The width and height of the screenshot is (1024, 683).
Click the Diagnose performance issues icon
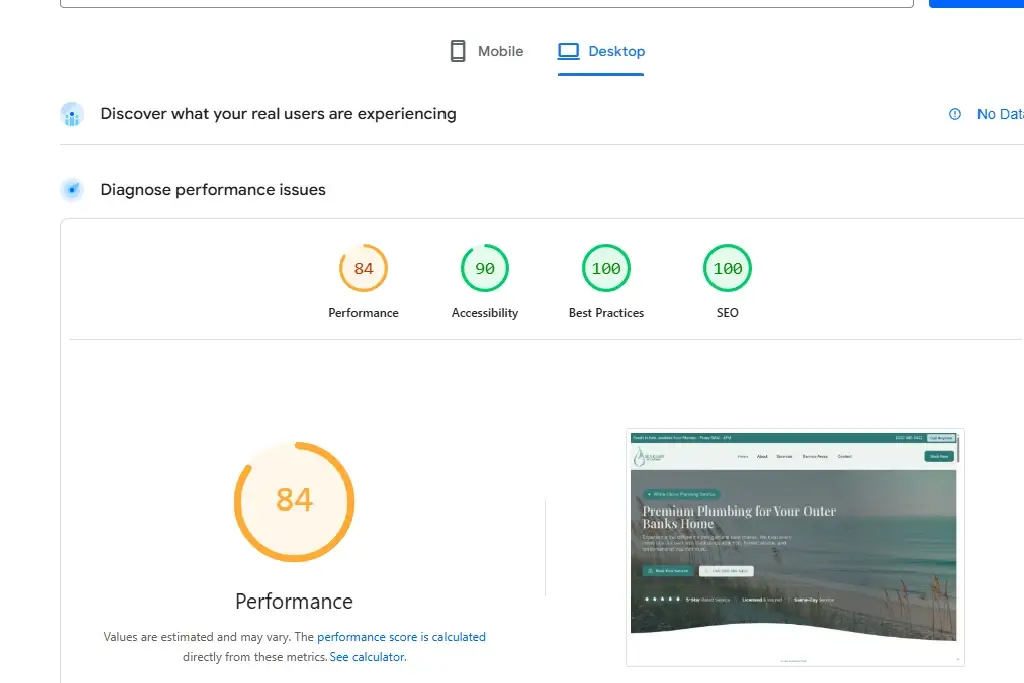point(72,190)
